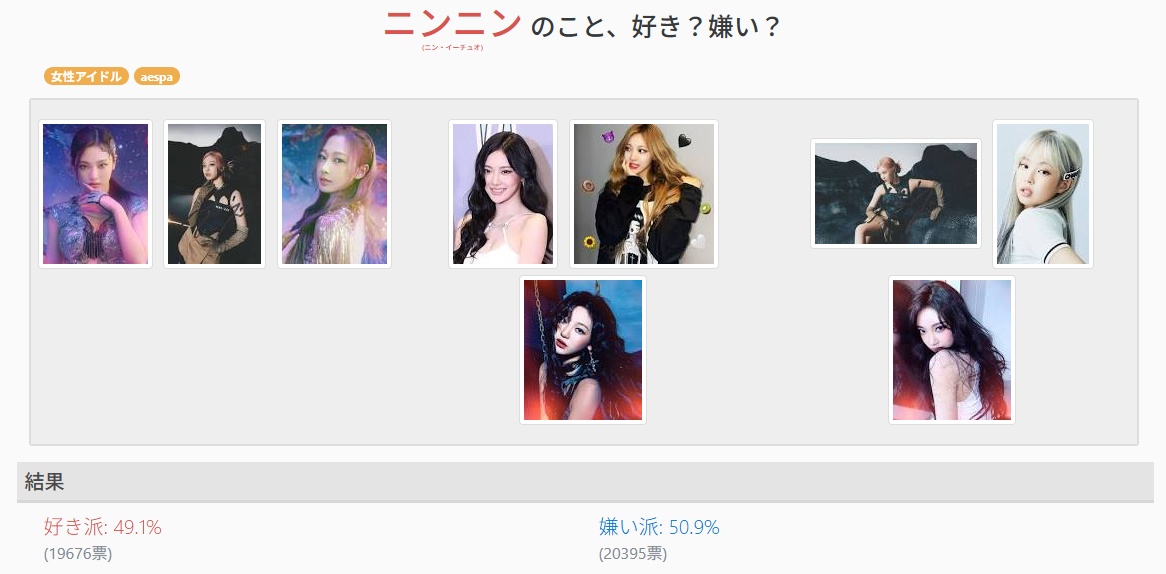Open the photo decorated with emoji stickers
The width and height of the screenshot is (1166, 574).
(644, 194)
